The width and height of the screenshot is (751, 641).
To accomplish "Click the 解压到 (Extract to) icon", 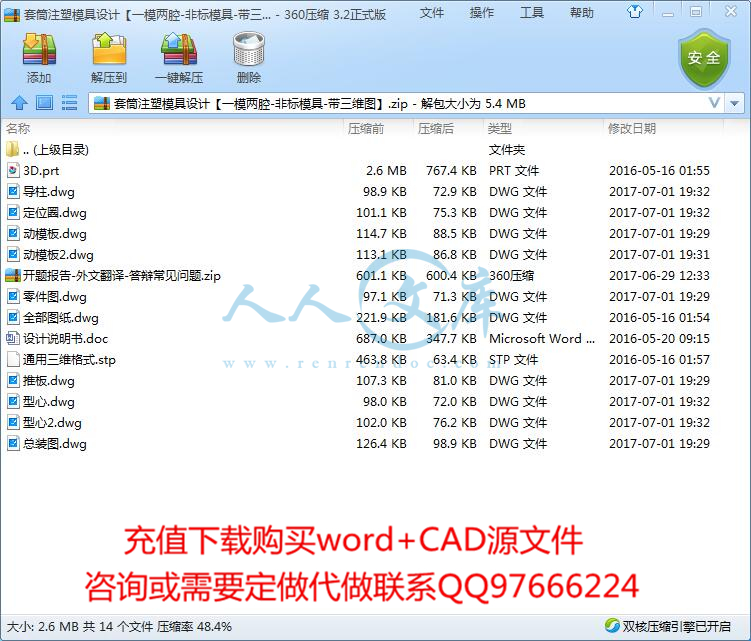I will [109, 49].
